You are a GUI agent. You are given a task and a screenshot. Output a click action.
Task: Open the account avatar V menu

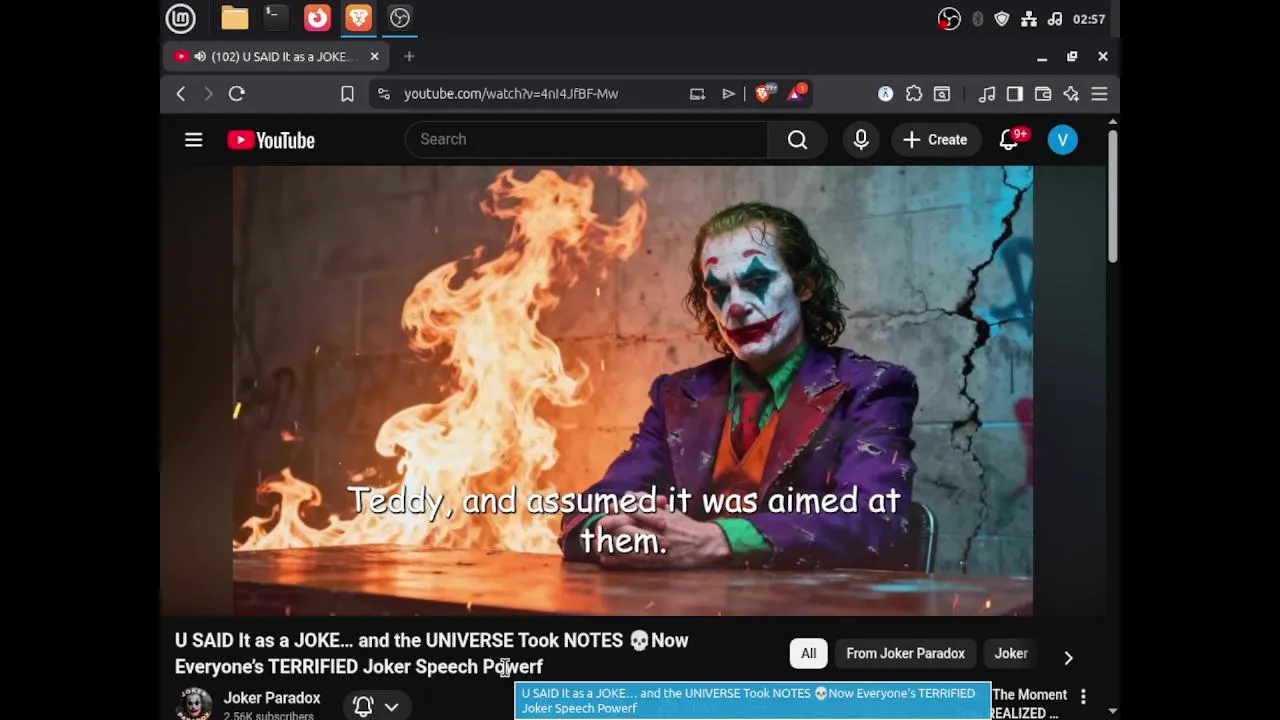pyautogui.click(x=1063, y=140)
